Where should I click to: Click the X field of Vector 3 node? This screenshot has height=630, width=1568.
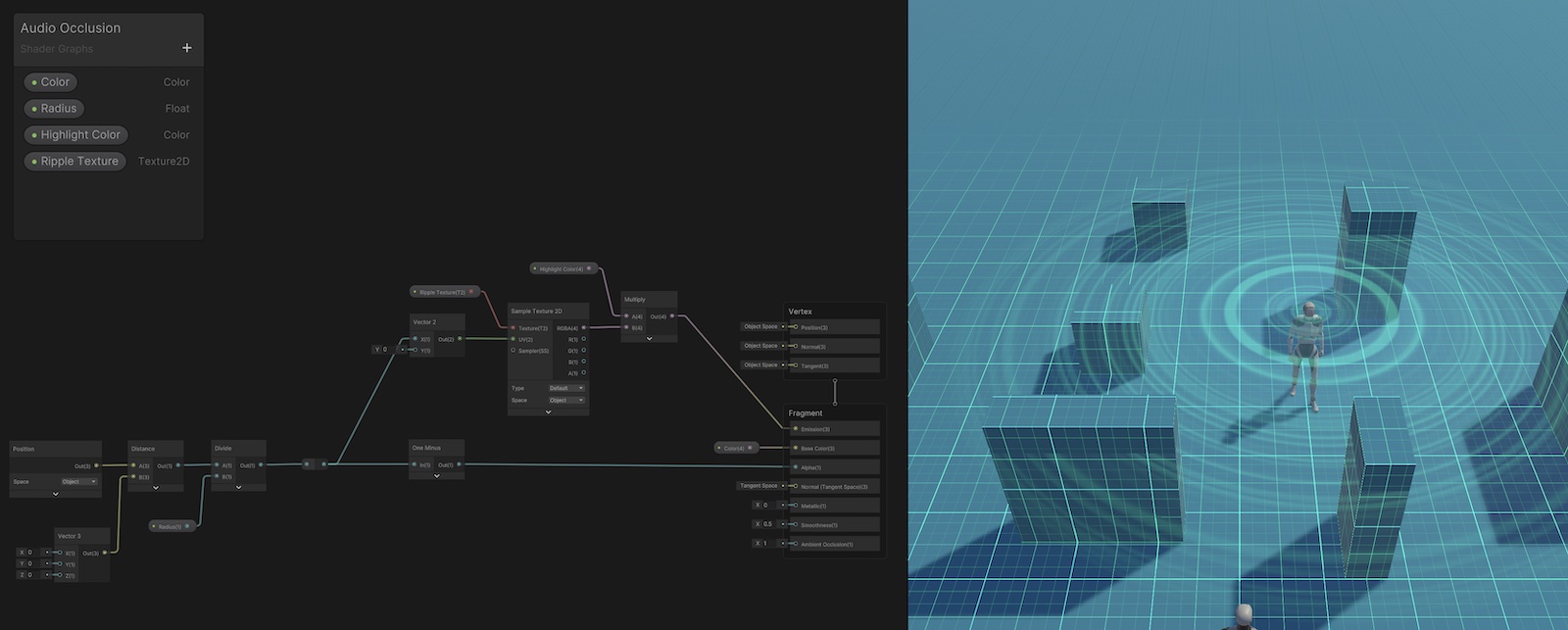click(x=32, y=553)
